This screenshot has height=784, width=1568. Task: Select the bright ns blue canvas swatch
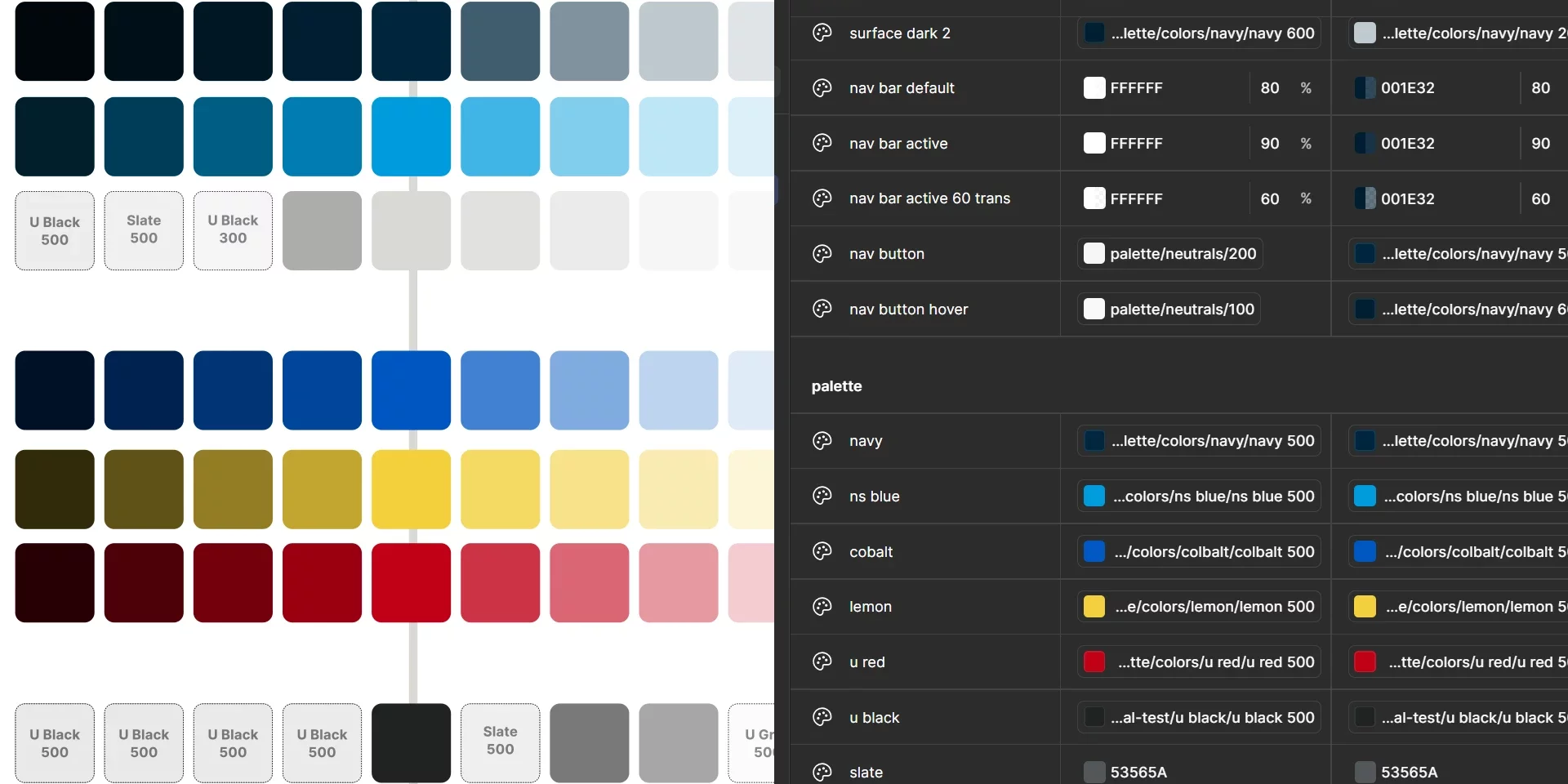click(411, 136)
